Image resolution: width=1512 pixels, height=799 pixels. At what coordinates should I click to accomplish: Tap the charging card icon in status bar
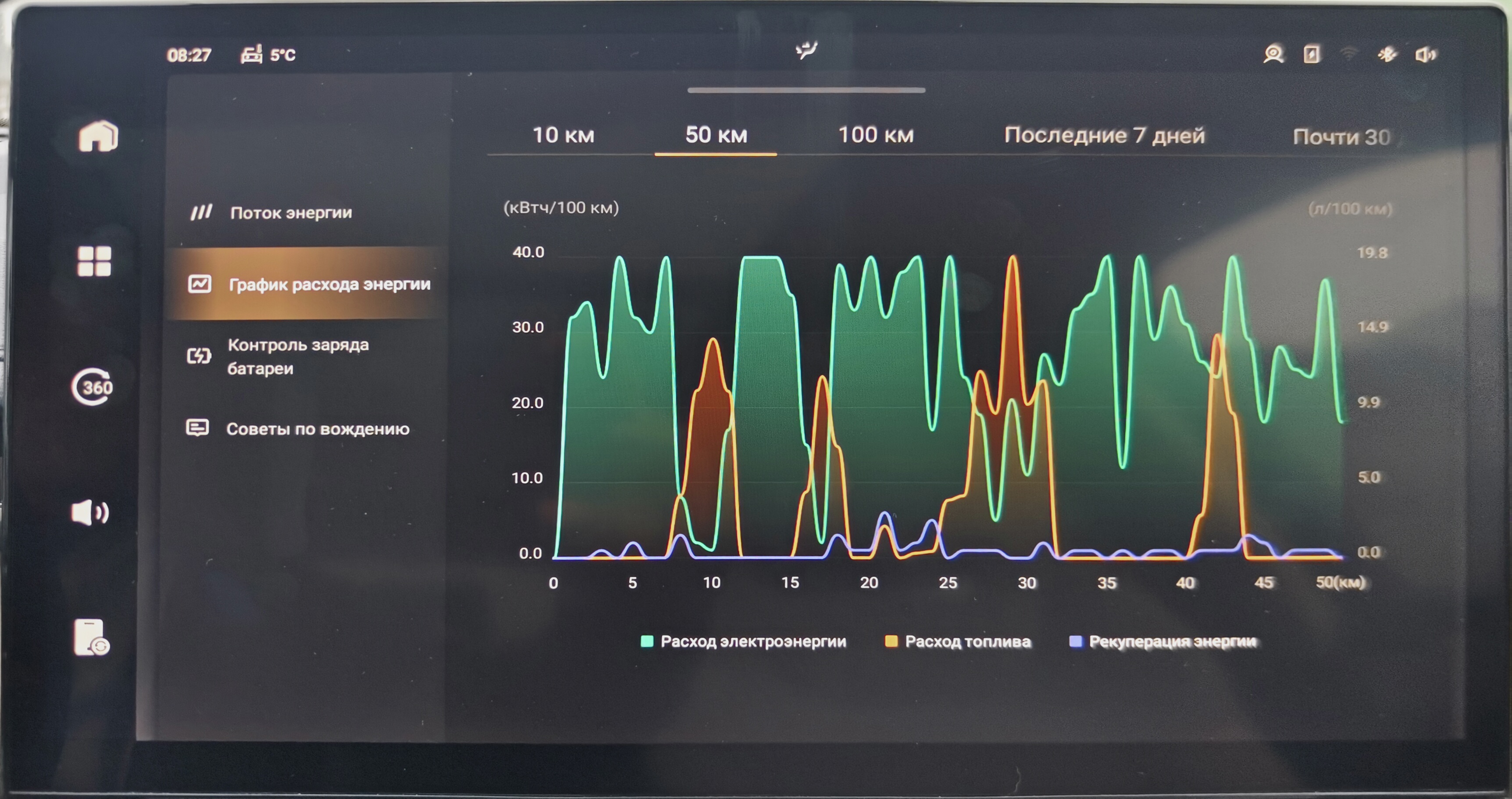pyautogui.click(x=1312, y=55)
